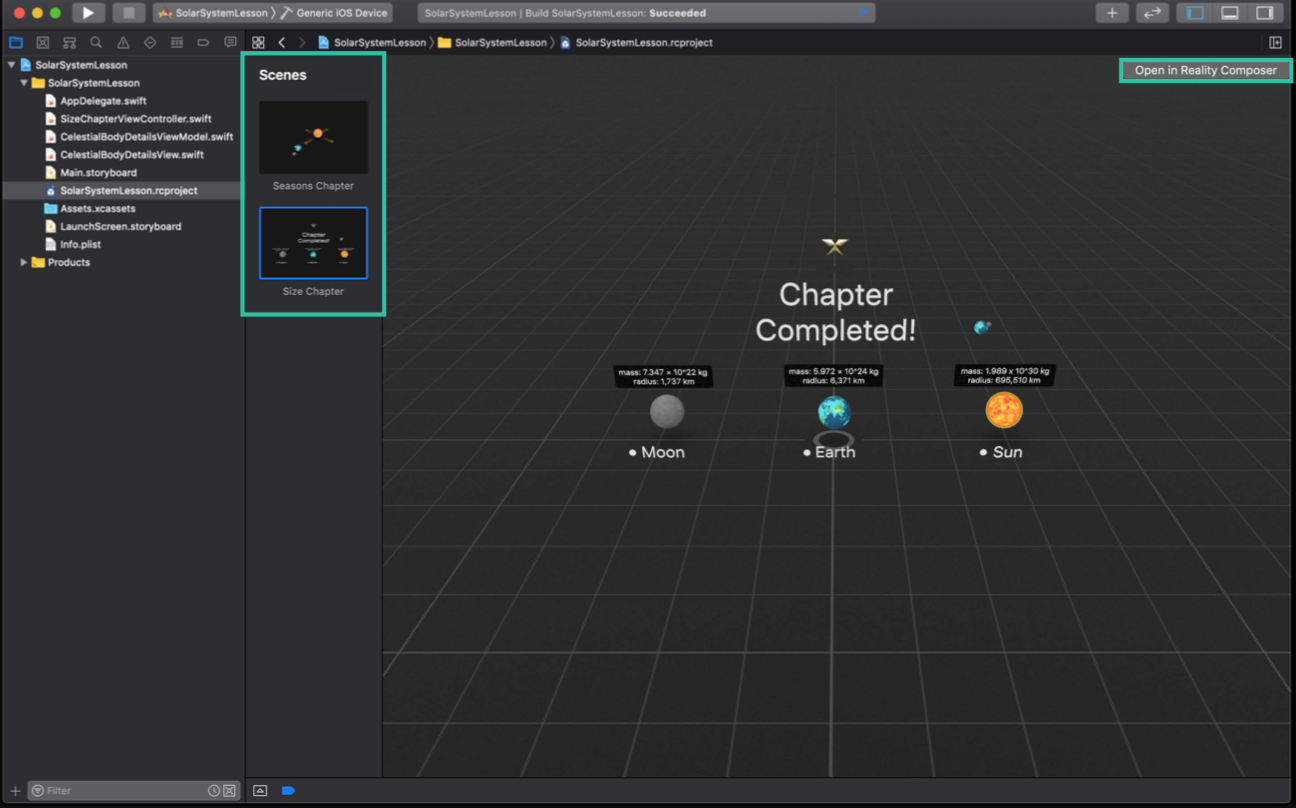Click SolarSystemLesson.rcproject in breadcrumb

[x=636, y=43]
